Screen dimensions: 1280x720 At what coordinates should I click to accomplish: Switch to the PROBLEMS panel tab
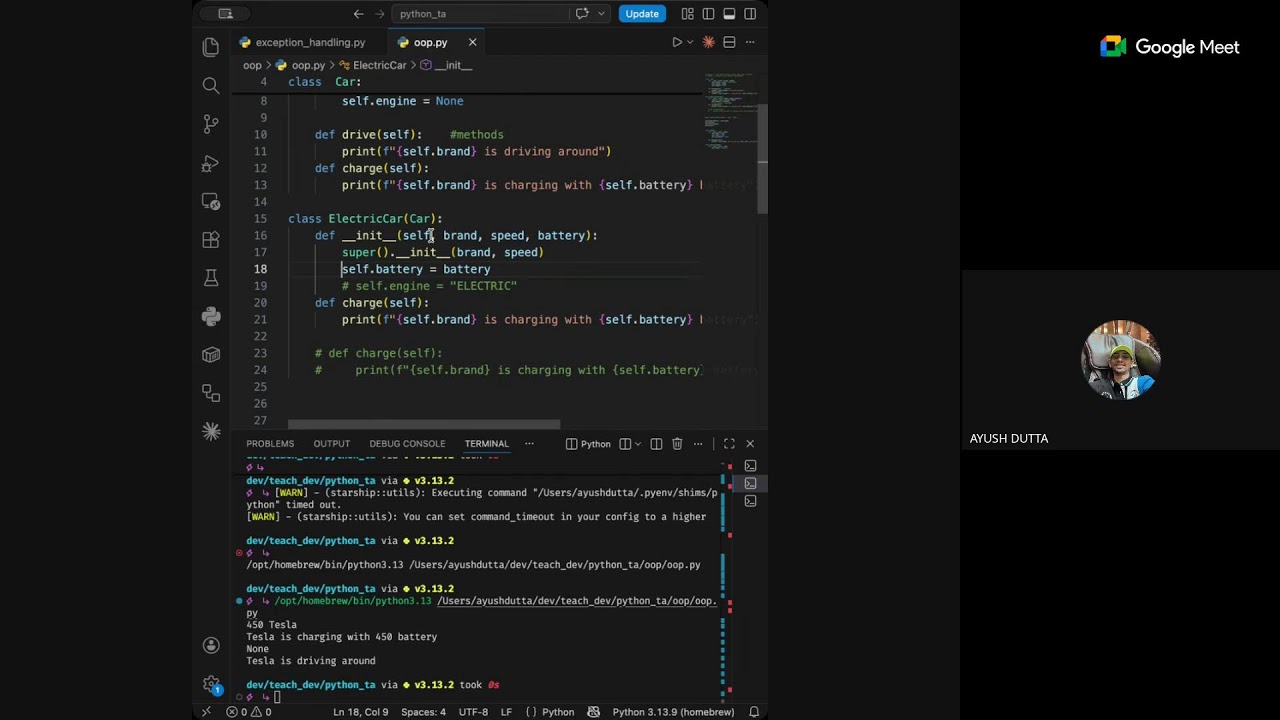(x=270, y=444)
